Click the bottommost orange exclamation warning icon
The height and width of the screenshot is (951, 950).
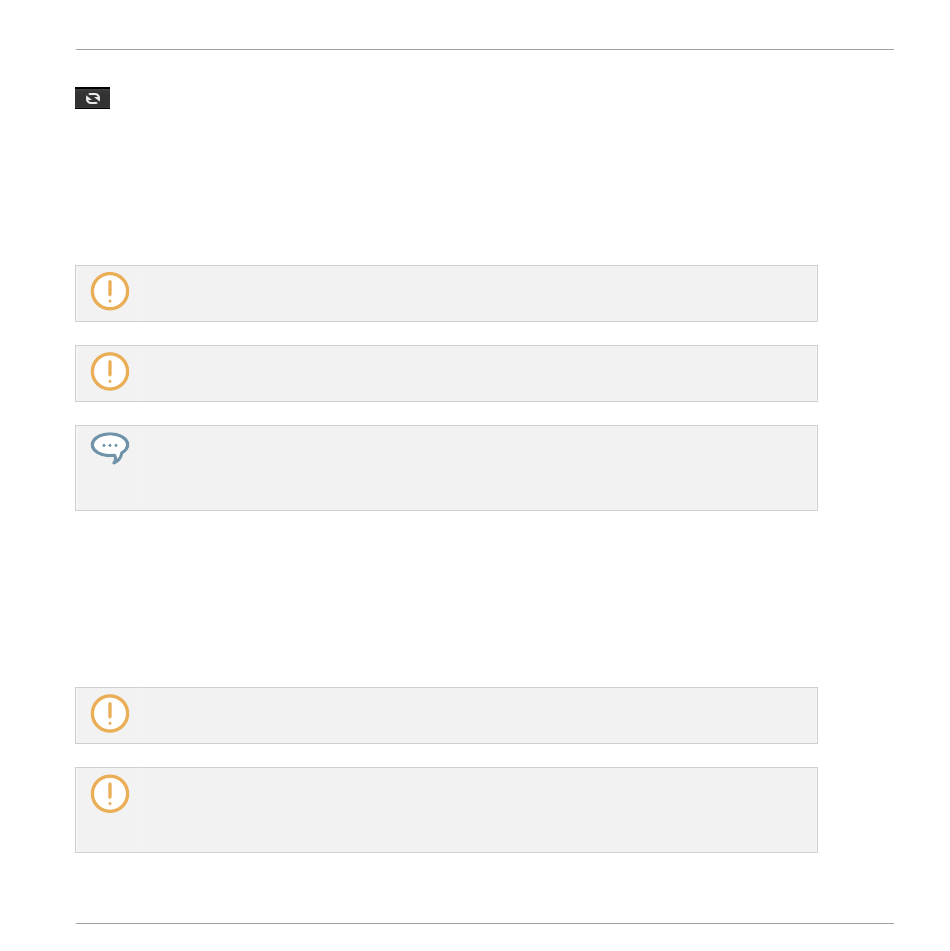pyautogui.click(x=110, y=793)
